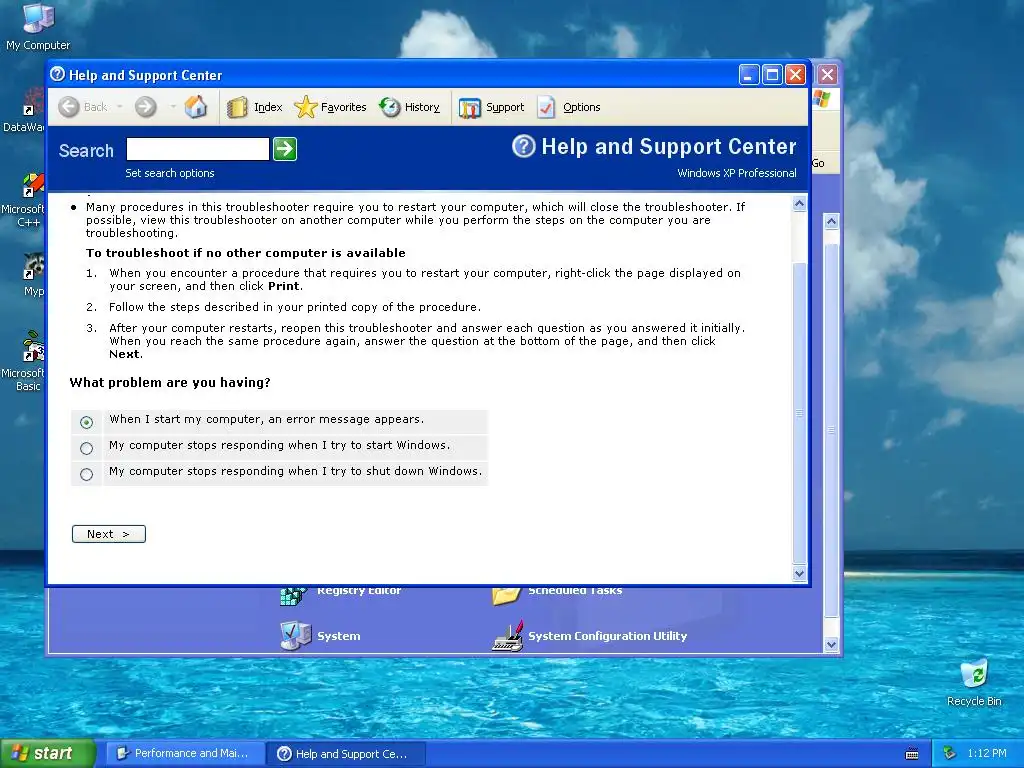The height and width of the screenshot is (768, 1024).
Task: Select 'stops responding when start Windows' option
Action: 86,448
